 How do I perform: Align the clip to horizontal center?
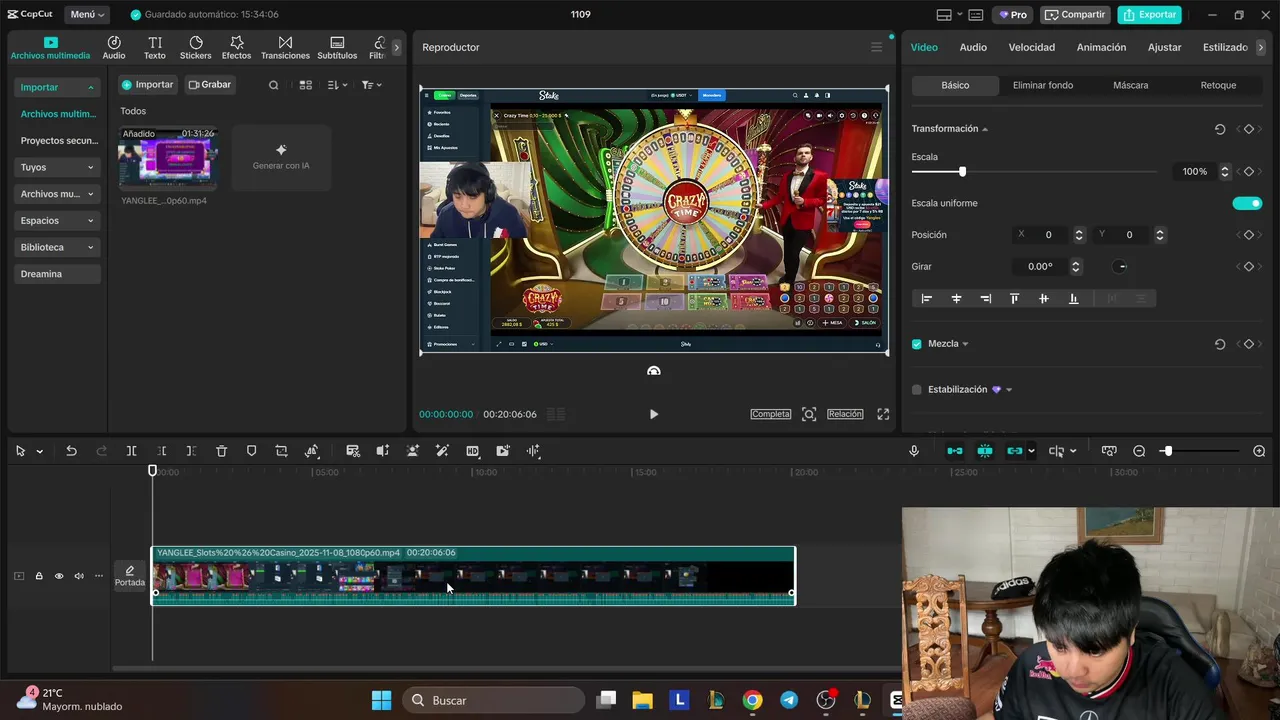pyautogui.click(x=956, y=298)
